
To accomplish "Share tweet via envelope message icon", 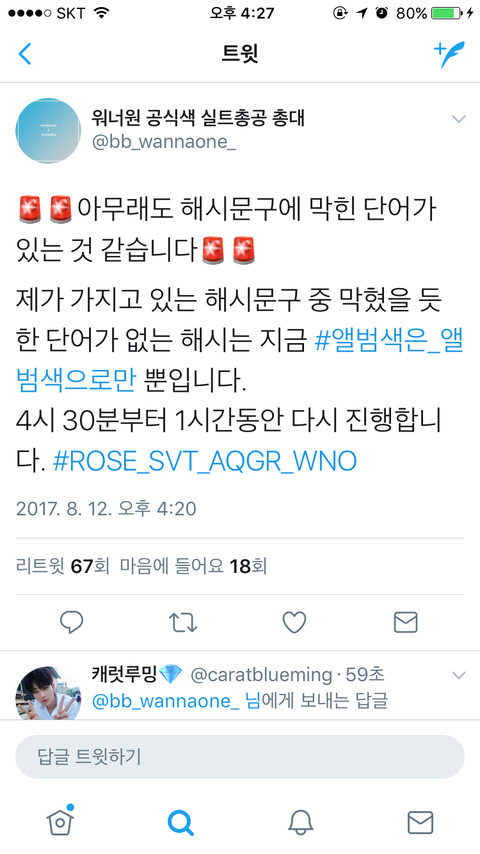I will [x=405, y=622].
